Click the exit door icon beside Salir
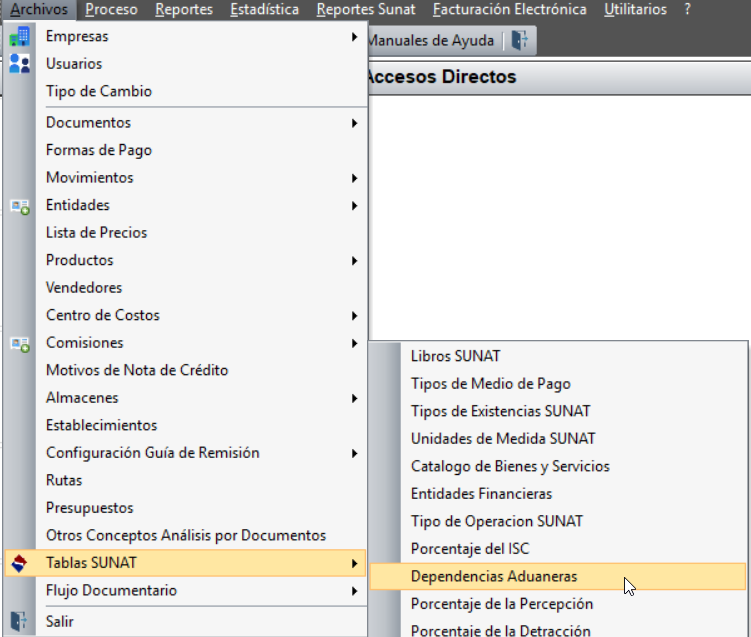The height and width of the screenshot is (637, 751). click(x=19, y=621)
